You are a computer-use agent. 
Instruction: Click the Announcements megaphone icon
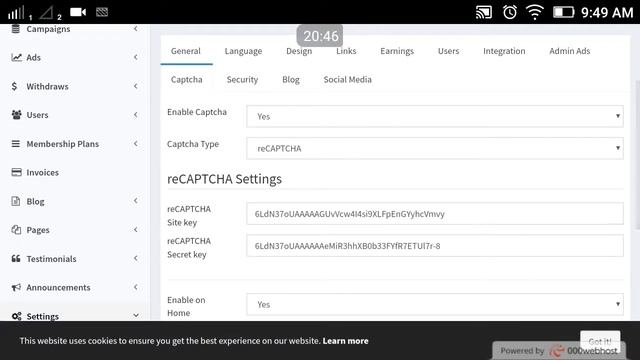click(x=16, y=287)
